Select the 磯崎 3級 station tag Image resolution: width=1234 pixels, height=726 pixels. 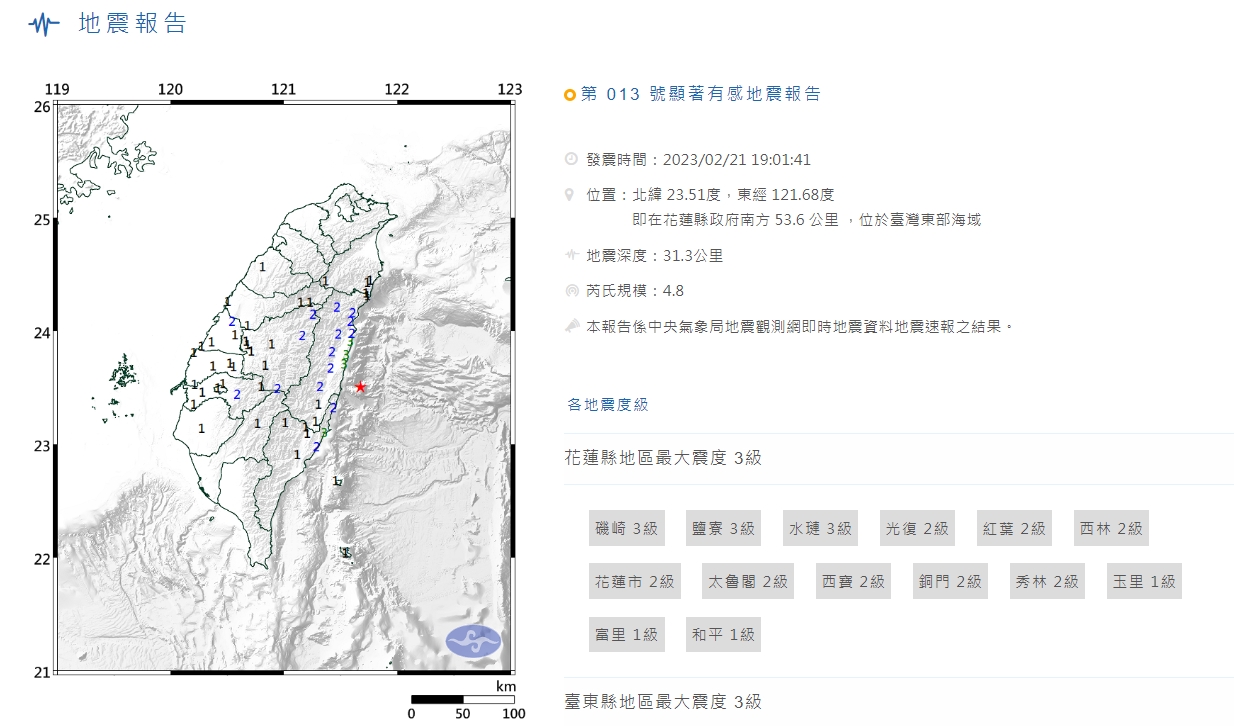point(626,528)
